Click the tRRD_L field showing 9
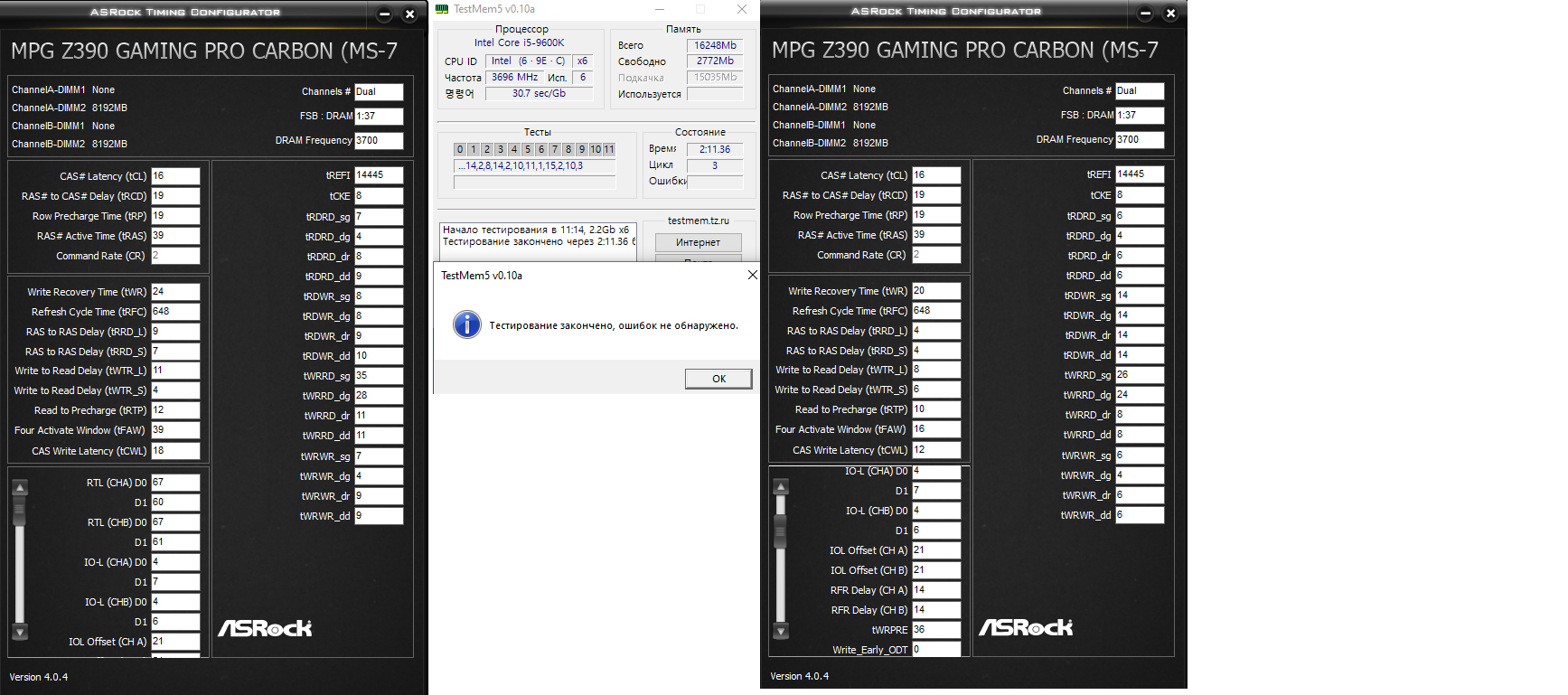The image size is (1568, 695). click(x=175, y=332)
